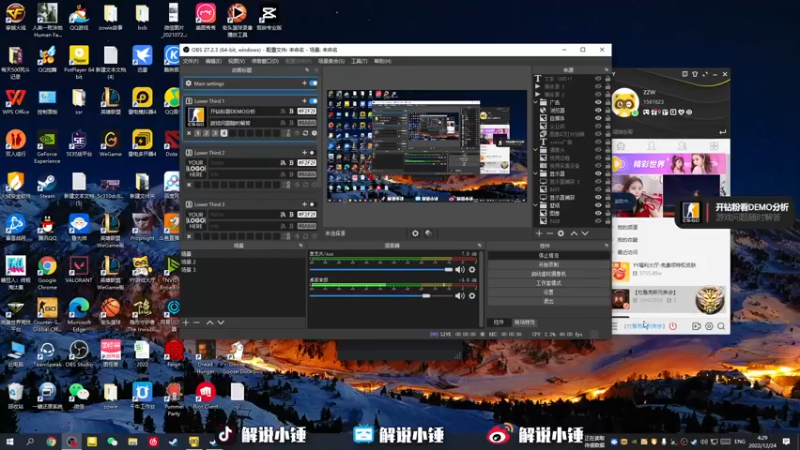Viewport: 800px width, 450px height.
Task: Click the CS:GO logo in Lower Third 1
Action: click(196, 117)
